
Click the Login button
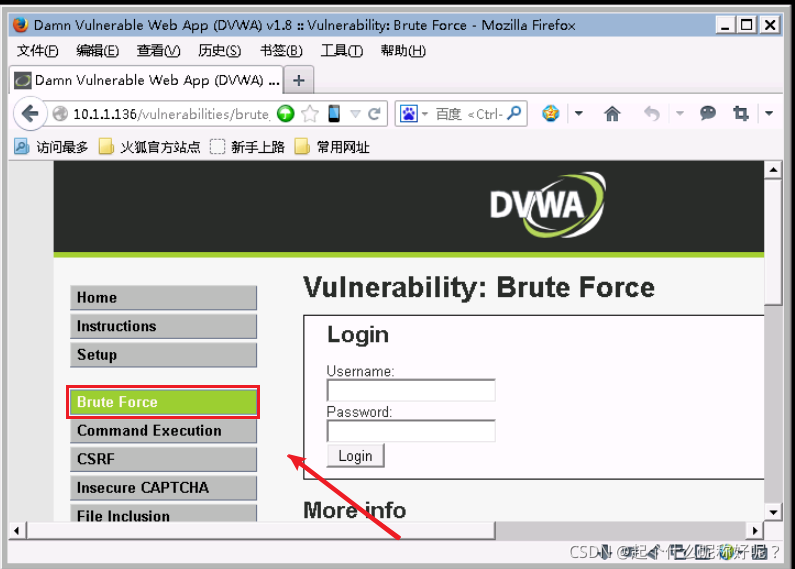355,456
